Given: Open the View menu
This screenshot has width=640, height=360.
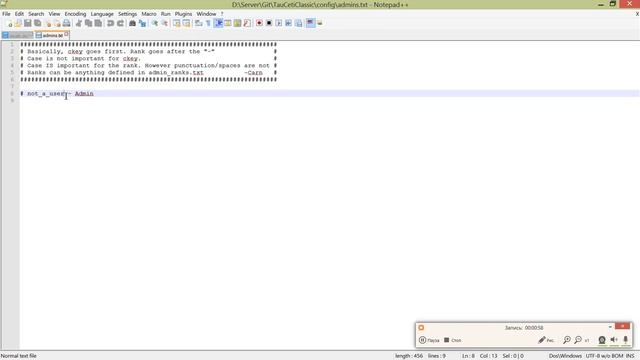Looking at the screenshot, I should click(54, 14).
